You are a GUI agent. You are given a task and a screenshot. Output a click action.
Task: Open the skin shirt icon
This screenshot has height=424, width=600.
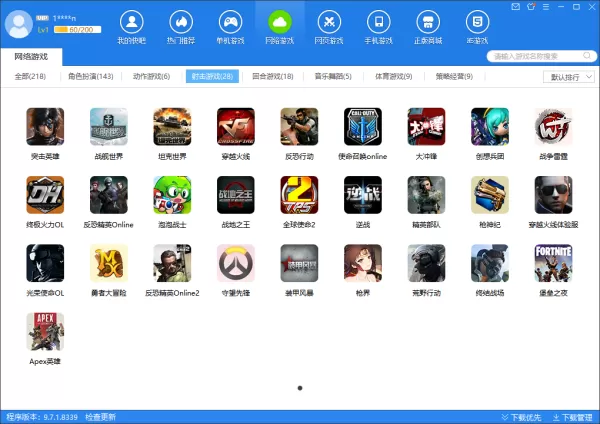coord(531,7)
